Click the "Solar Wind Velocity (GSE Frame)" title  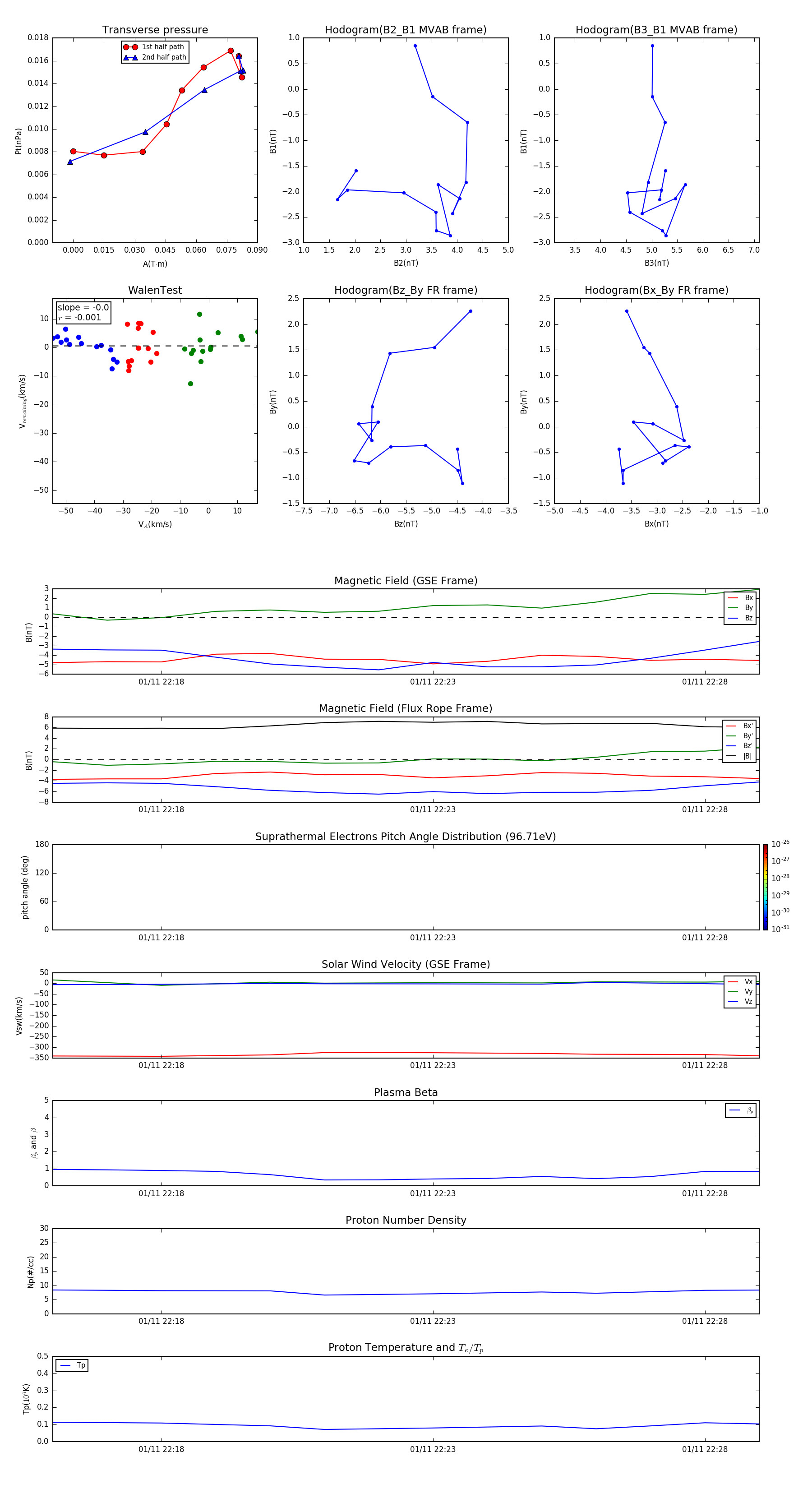pyautogui.click(x=406, y=964)
